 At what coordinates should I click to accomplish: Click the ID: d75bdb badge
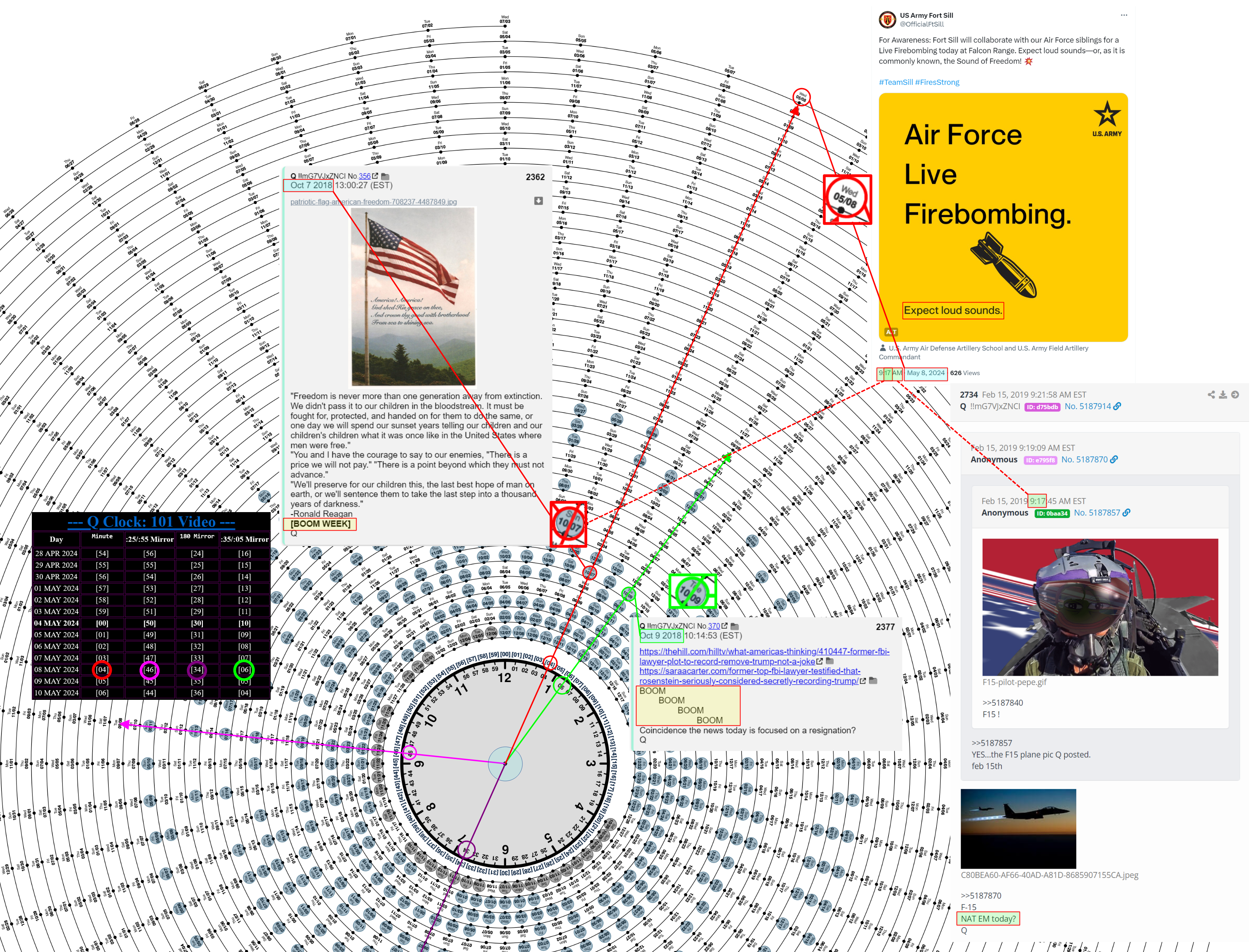click(1042, 407)
